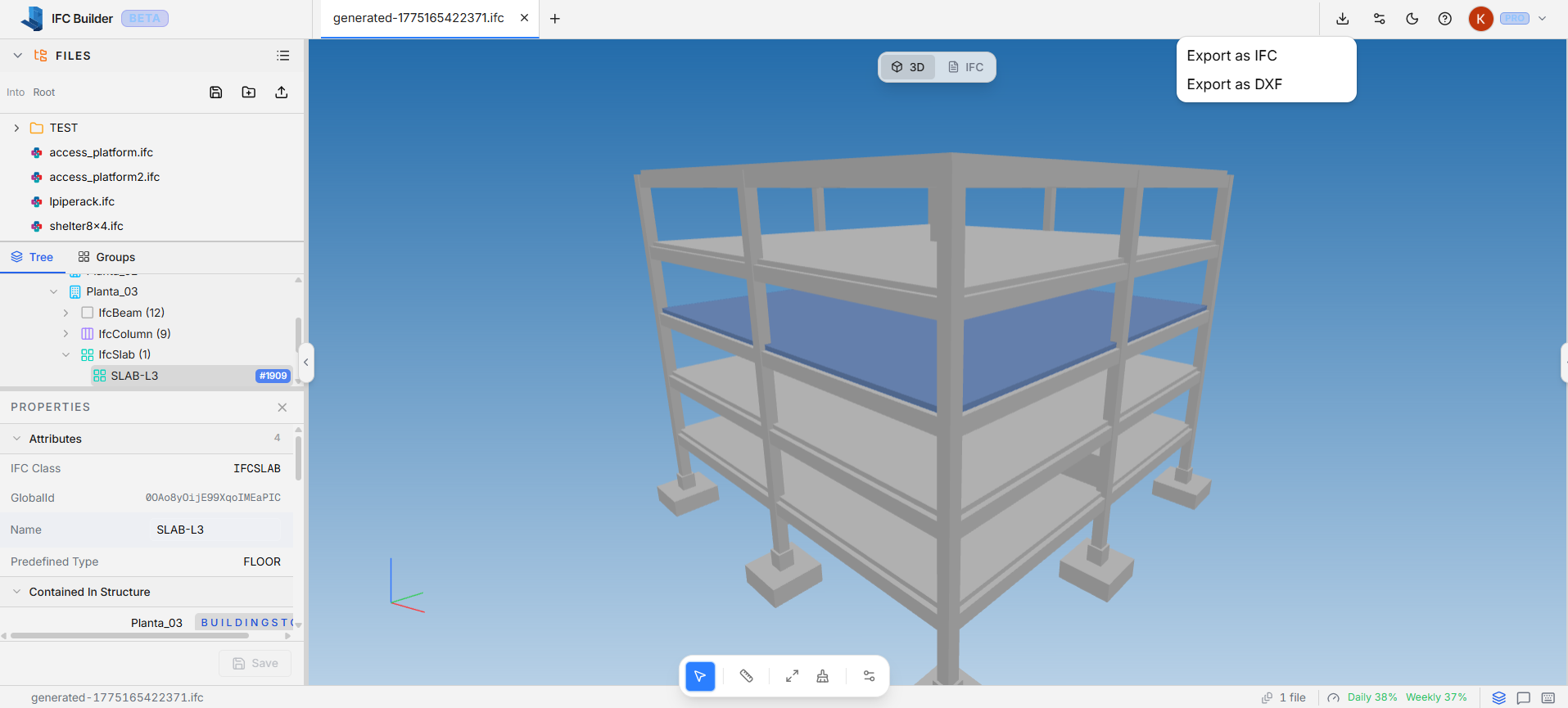This screenshot has width=1568, height=708.
Task: Click the tree panel vertical scrollbar
Action: click(298, 336)
